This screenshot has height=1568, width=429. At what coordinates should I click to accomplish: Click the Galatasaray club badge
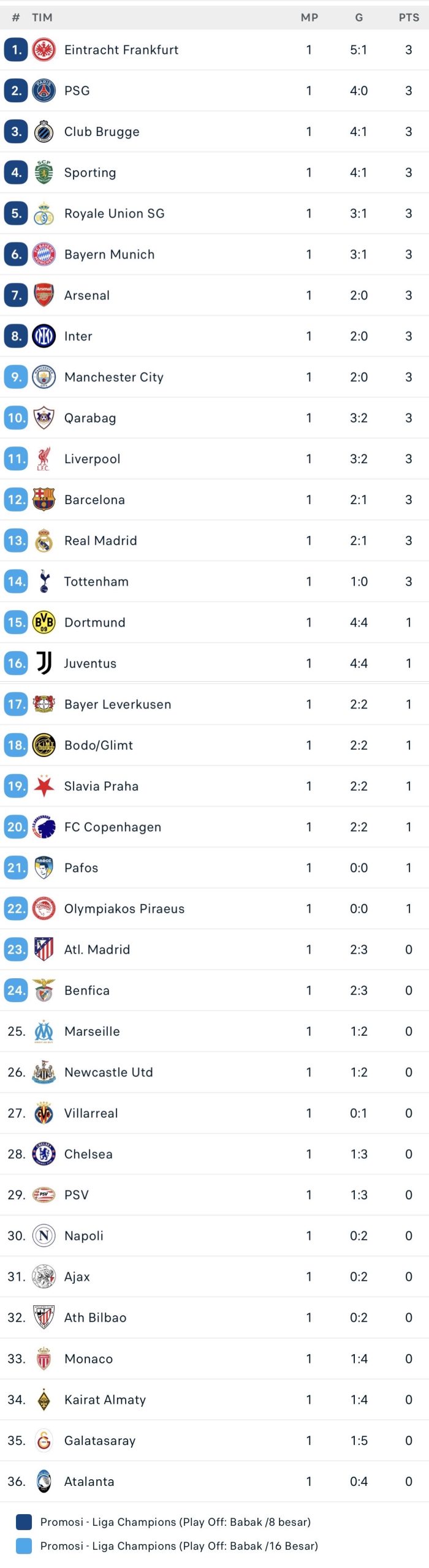point(44,1440)
